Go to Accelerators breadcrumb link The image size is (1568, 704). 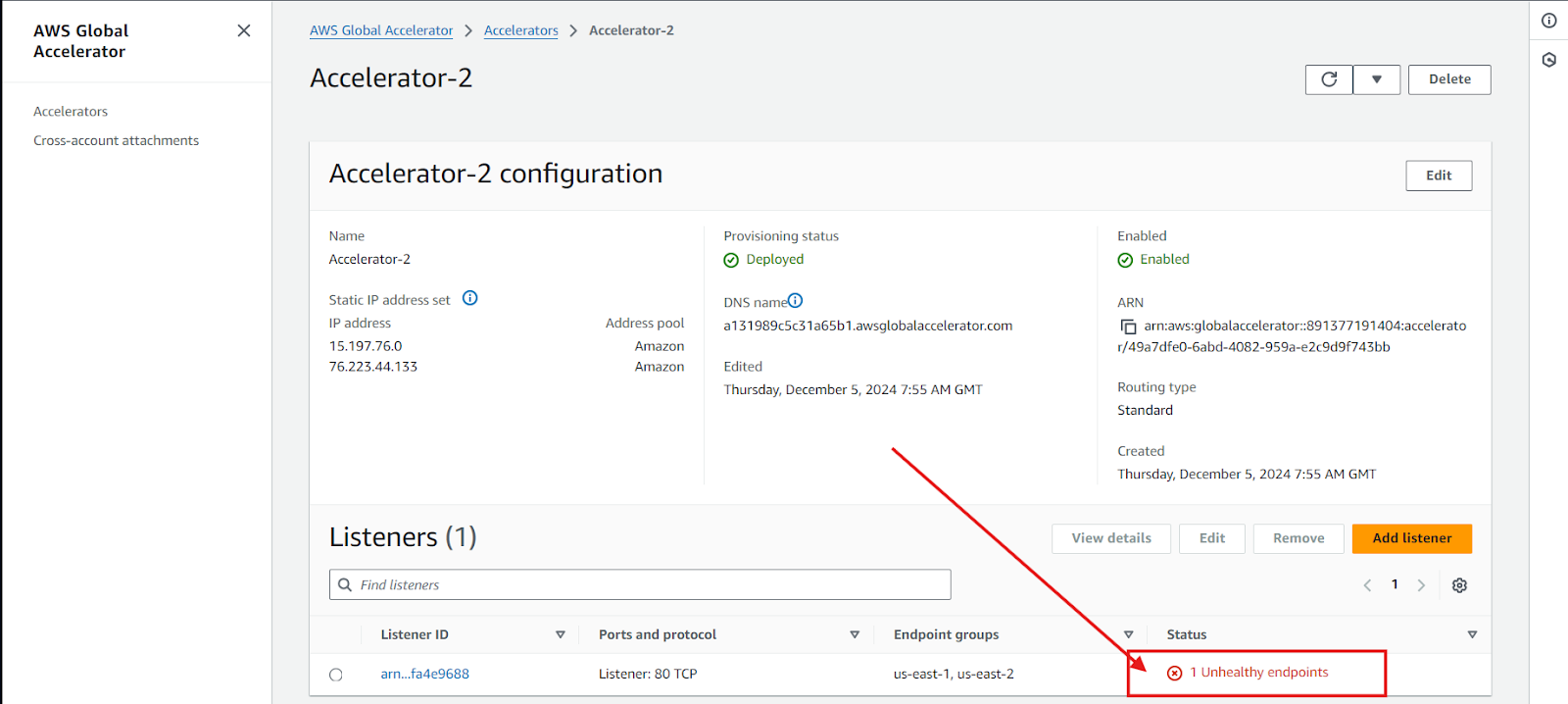[521, 30]
